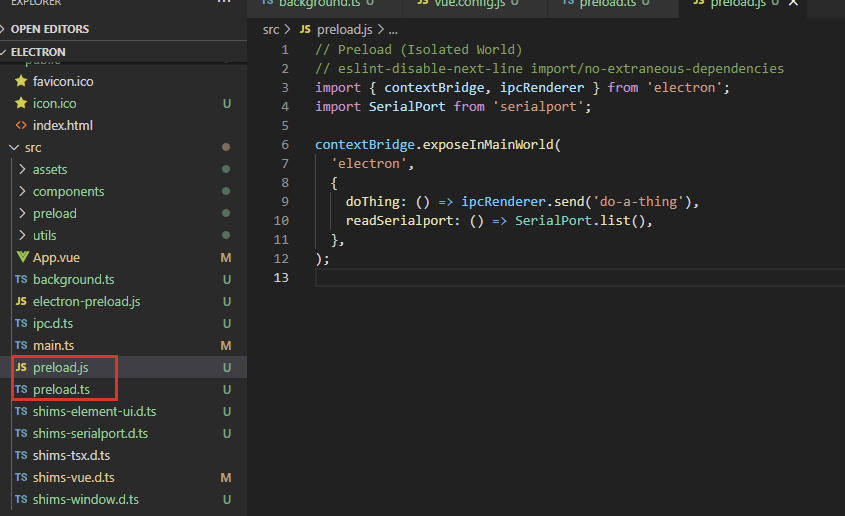Open shims-element-ui.d.ts file
This screenshot has height=516, width=845.
pos(123,412)
